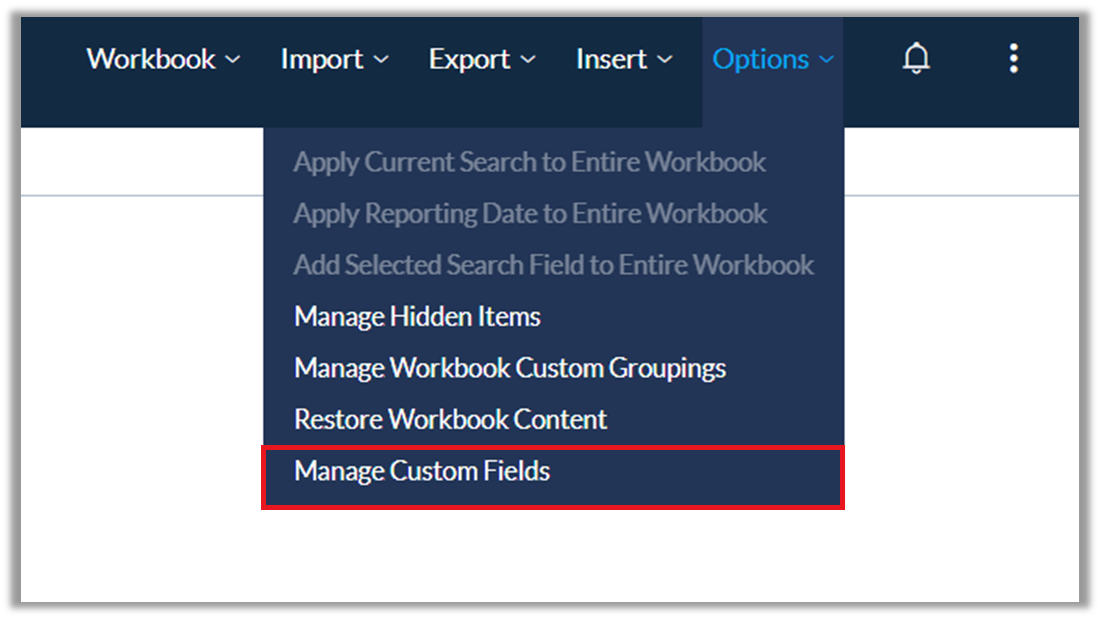This screenshot has width=1100, height=619.
Task: Open the Insert menu label
Action: [x=611, y=59]
